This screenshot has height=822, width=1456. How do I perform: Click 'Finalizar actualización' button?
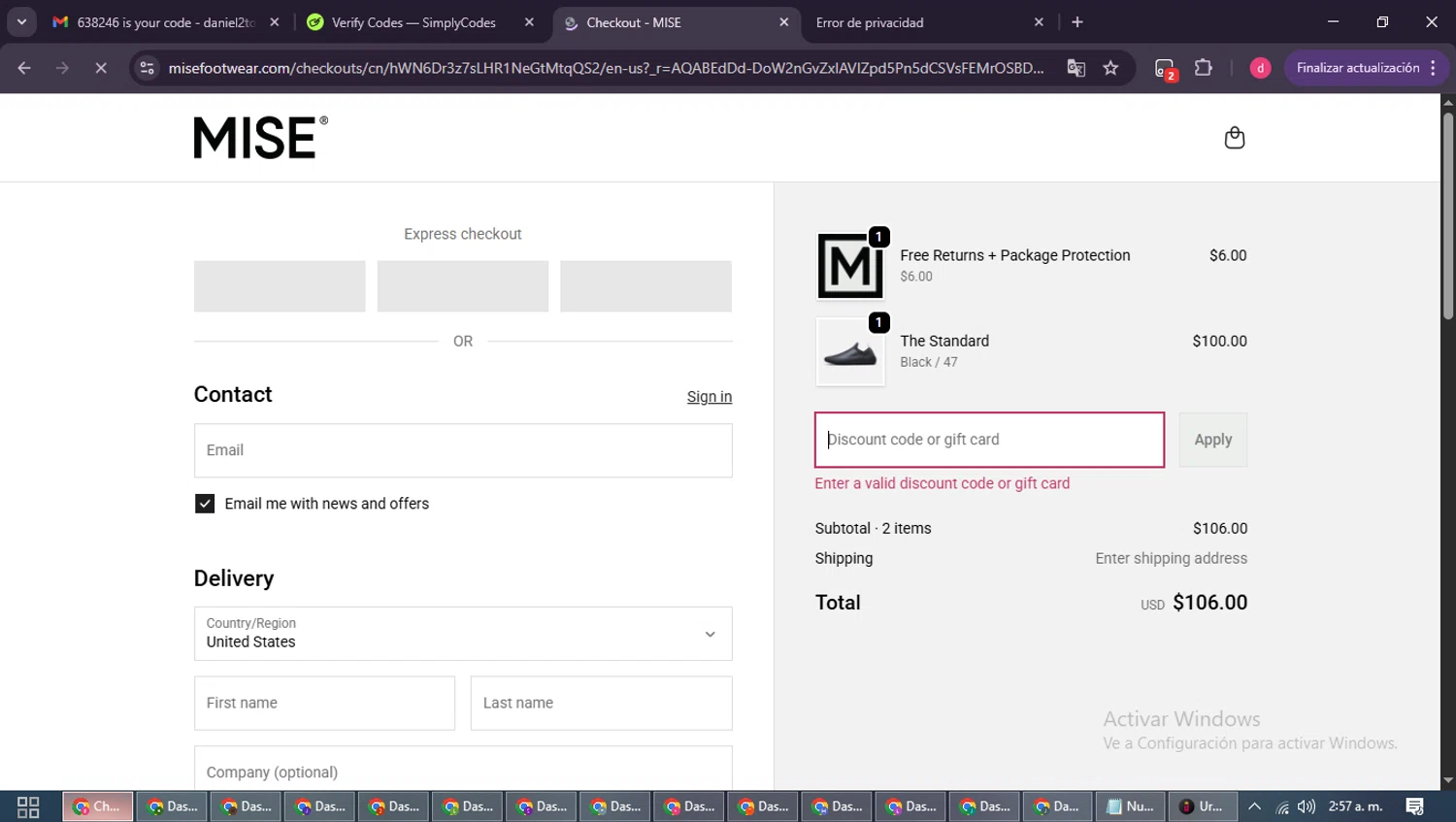pyautogui.click(x=1357, y=68)
